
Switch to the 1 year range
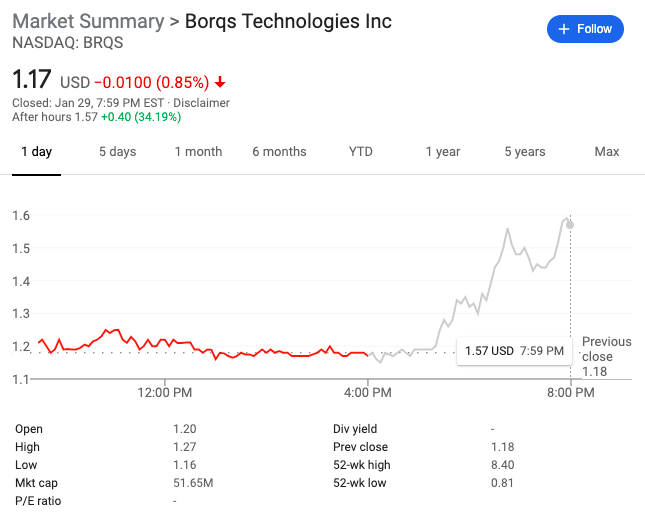tap(442, 152)
